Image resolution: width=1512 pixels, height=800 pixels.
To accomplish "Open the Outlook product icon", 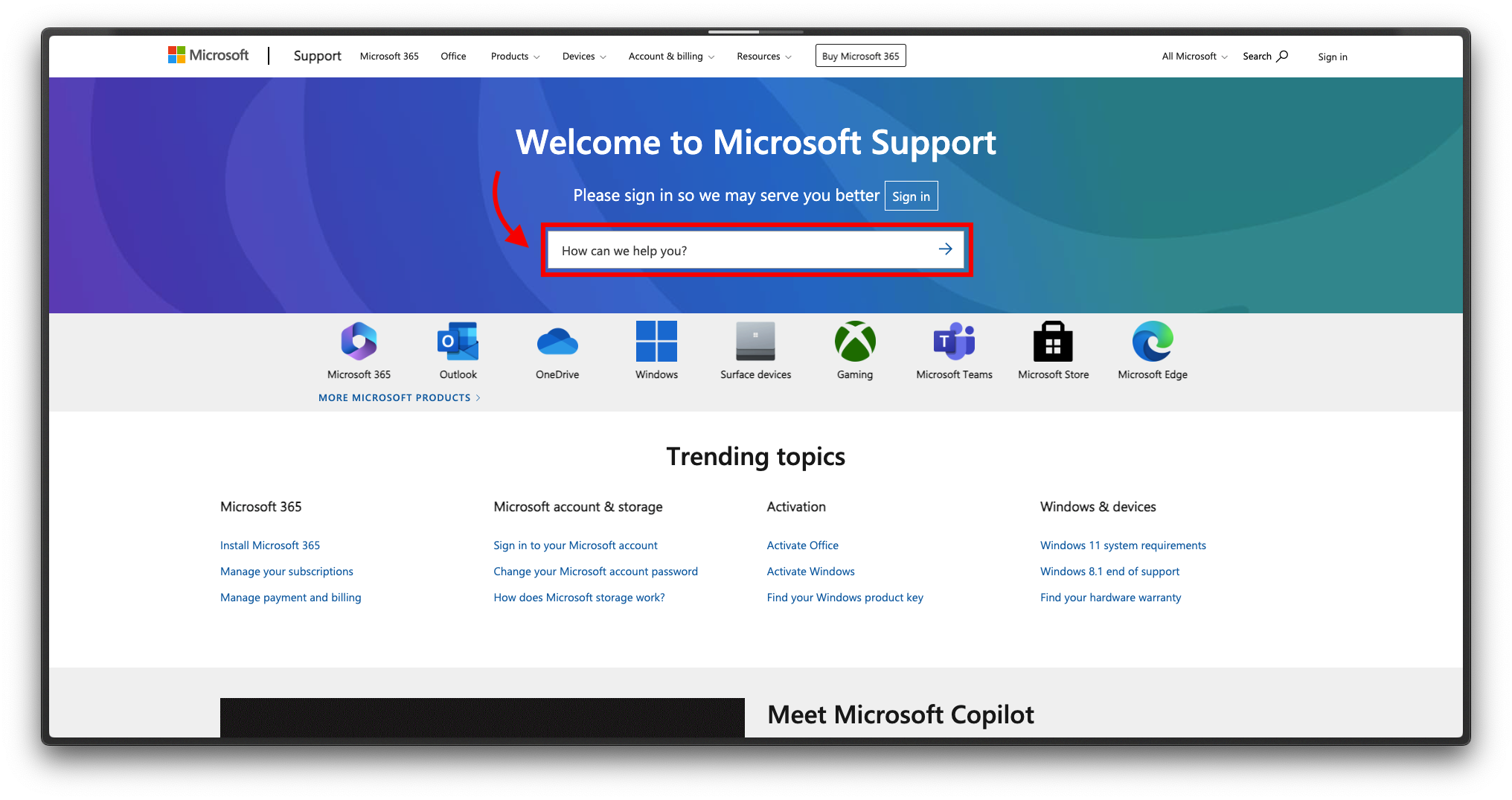I will [458, 342].
